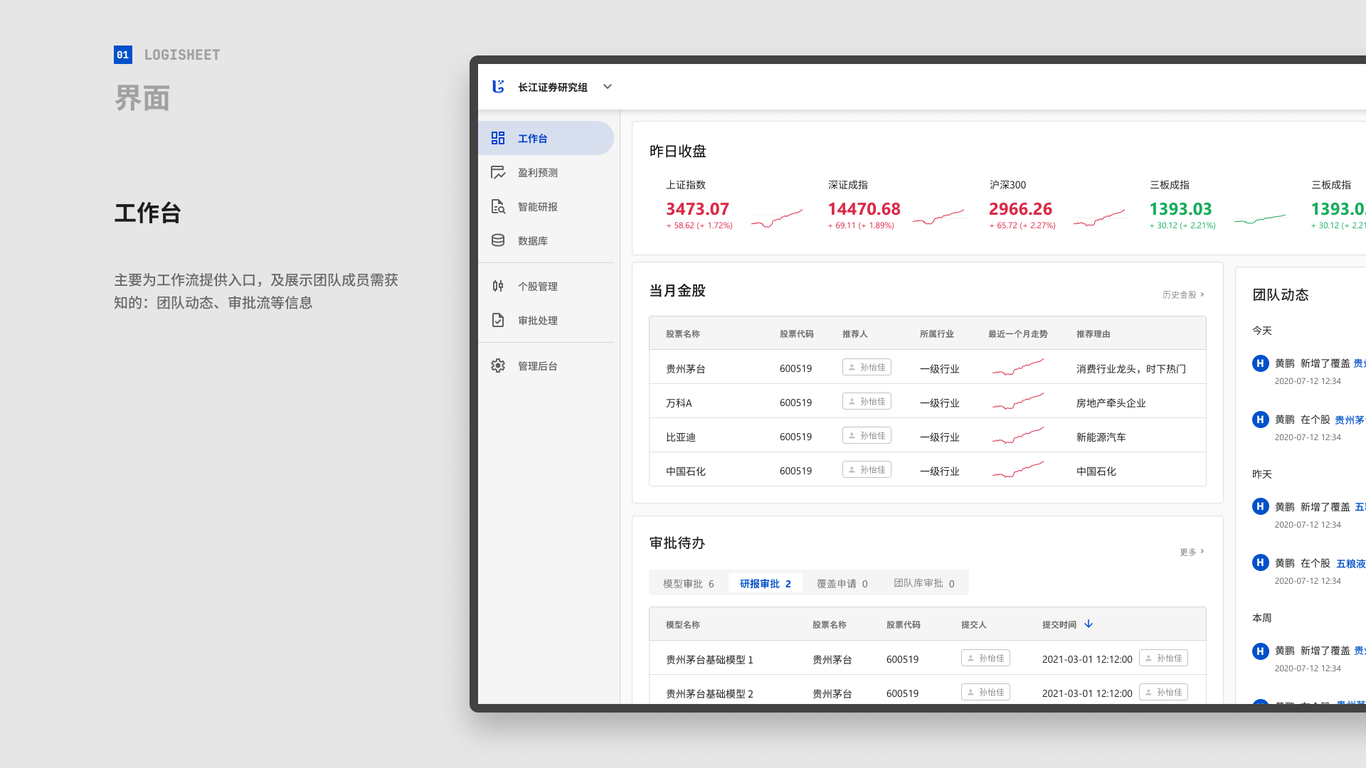This screenshot has width=1366, height=768.
Task: Select the 比亚迪 stock name
Action: [x=681, y=437]
